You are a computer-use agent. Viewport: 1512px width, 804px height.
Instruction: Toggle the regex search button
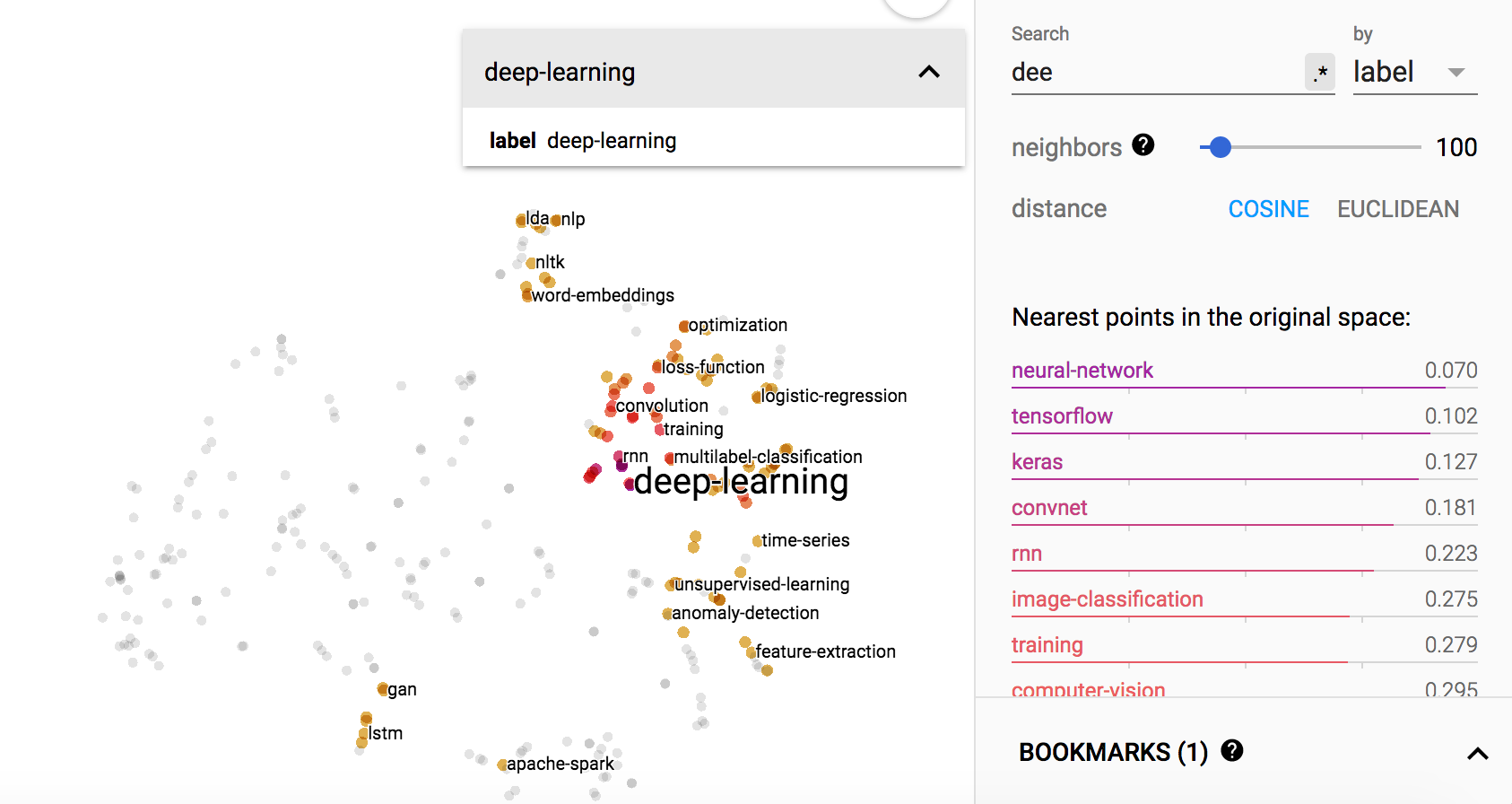1319,73
